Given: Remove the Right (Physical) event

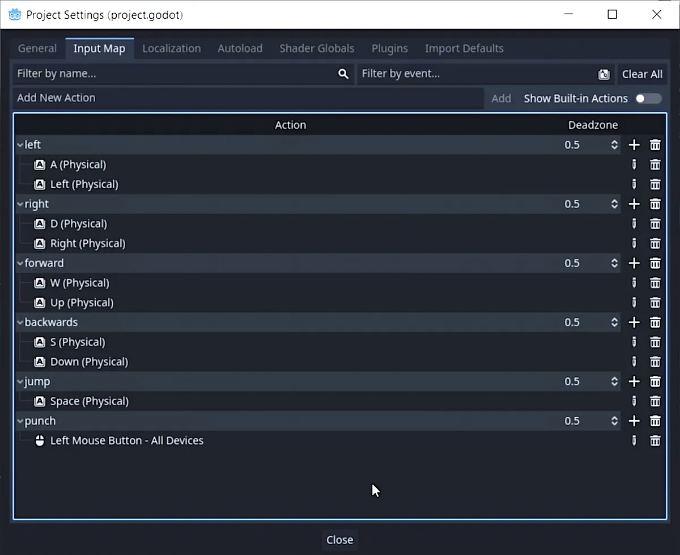Looking at the screenshot, I should click(655, 243).
